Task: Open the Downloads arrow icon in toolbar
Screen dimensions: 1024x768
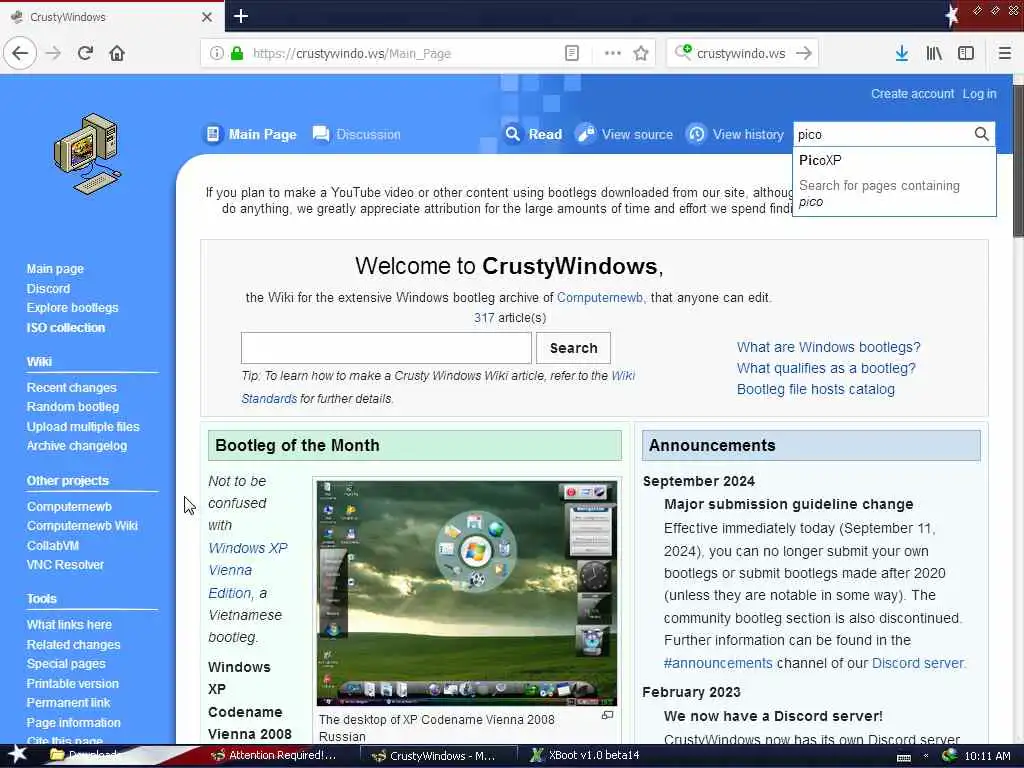Action: point(902,54)
